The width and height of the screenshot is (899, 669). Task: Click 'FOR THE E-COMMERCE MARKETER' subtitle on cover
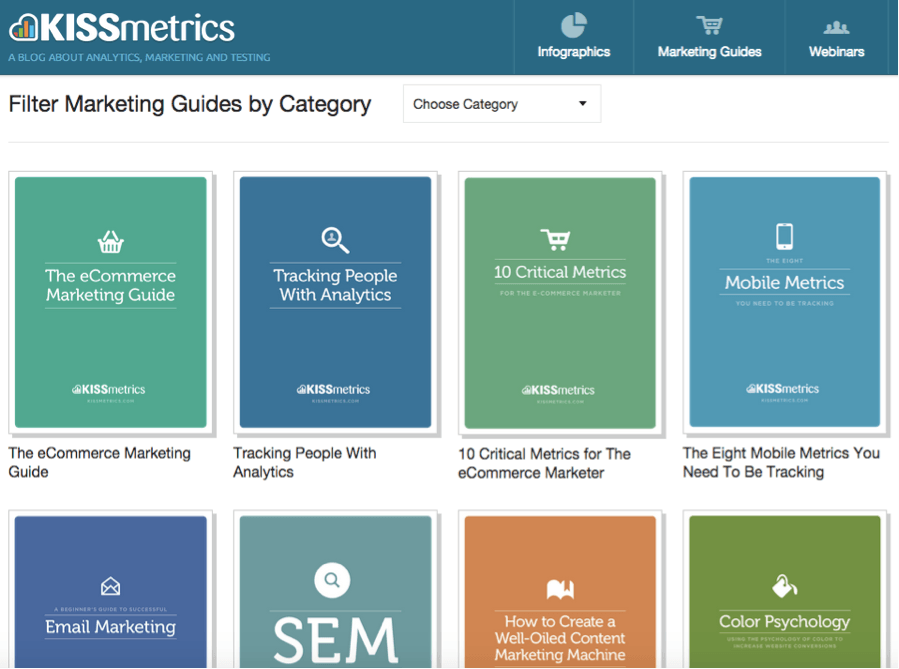click(560, 293)
